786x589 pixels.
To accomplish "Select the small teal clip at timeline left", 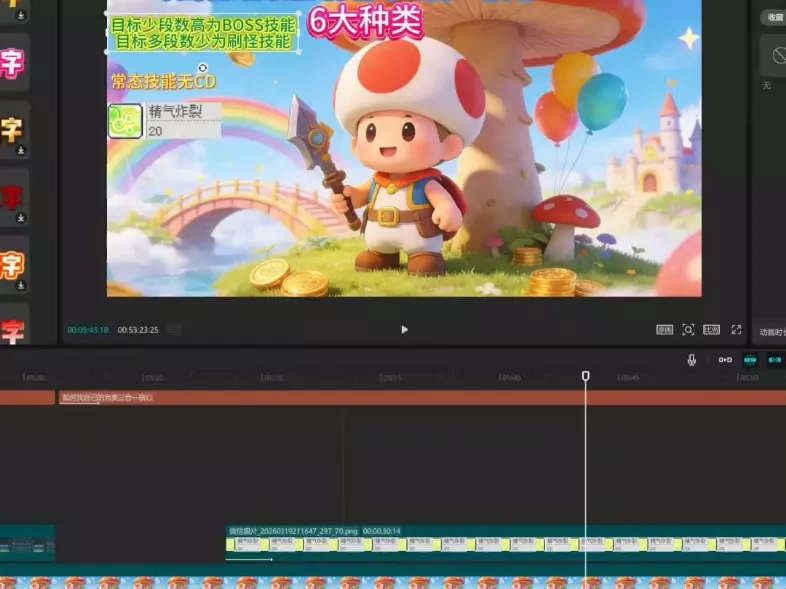I will click(x=27, y=543).
